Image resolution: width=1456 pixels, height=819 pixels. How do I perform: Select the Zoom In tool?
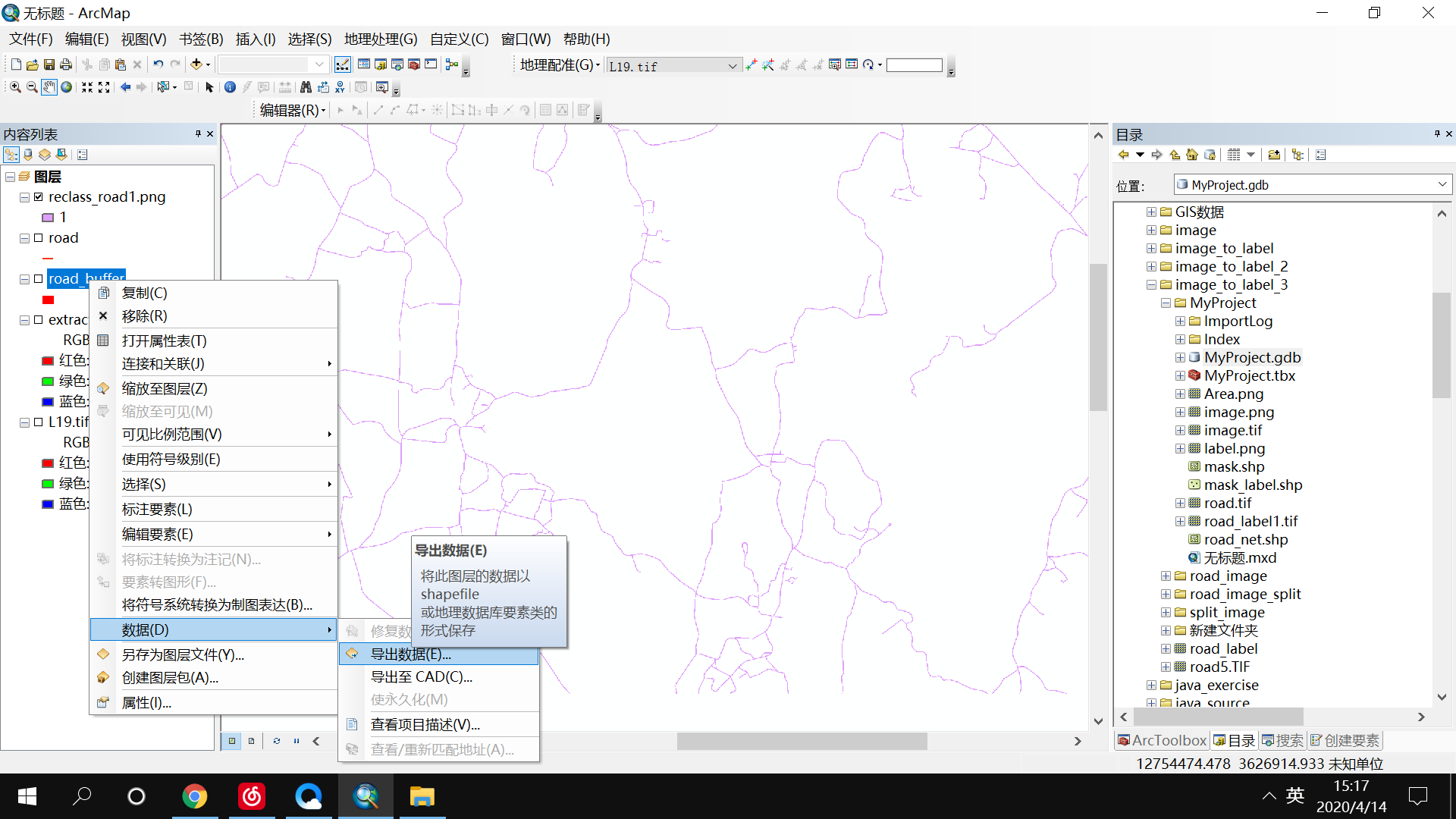click(15, 87)
